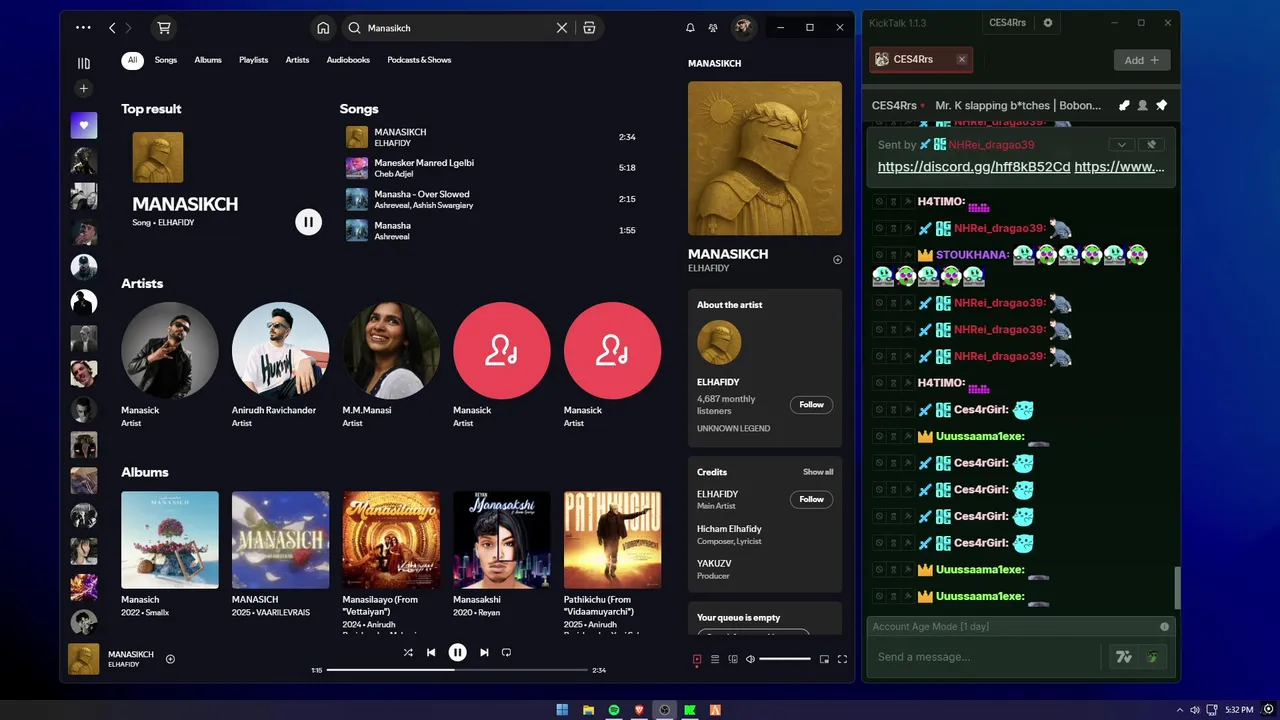Open the friend activity icon
The width and height of the screenshot is (1280, 720).
(713, 28)
